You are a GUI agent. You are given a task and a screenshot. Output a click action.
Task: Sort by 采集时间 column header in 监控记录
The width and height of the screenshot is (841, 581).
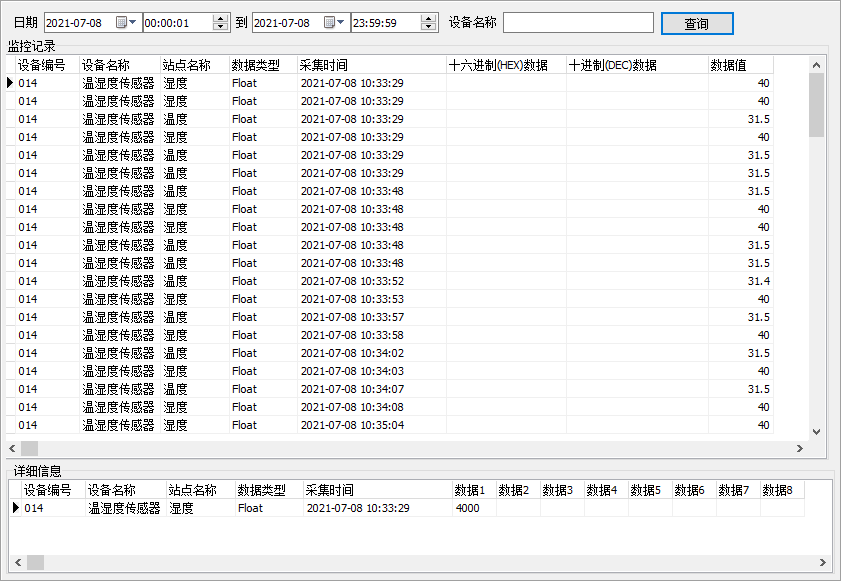click(372, 65)
